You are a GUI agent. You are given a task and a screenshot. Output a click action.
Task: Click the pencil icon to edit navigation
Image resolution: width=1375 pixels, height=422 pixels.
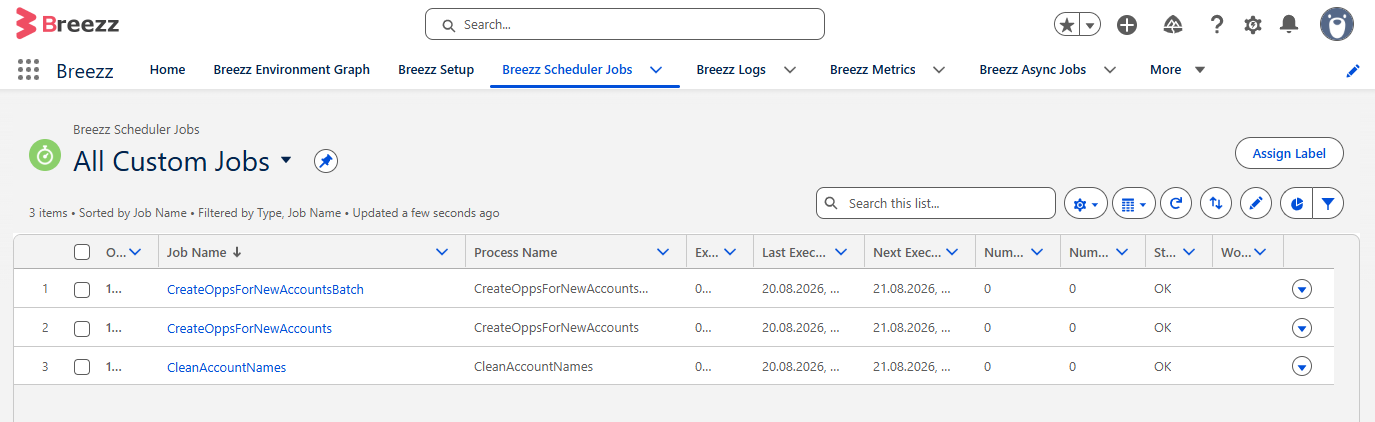pyautogui.click(x=1353, y=70)
